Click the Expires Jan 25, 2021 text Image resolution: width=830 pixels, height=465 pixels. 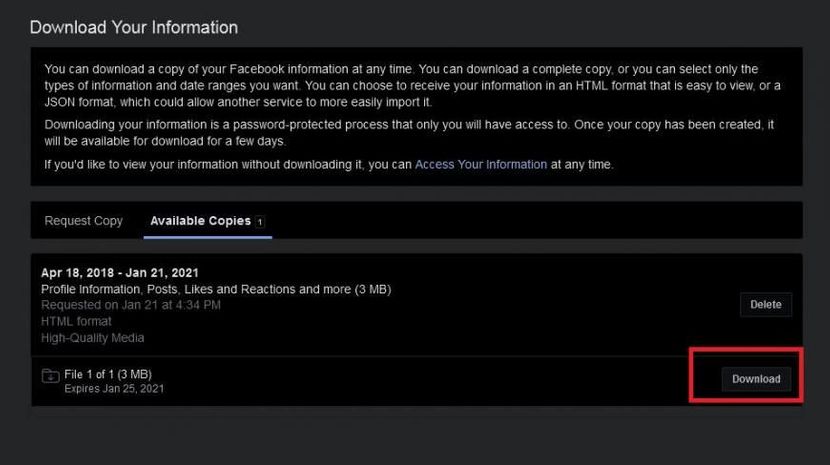pyautogui.click(x=114, y=388)
